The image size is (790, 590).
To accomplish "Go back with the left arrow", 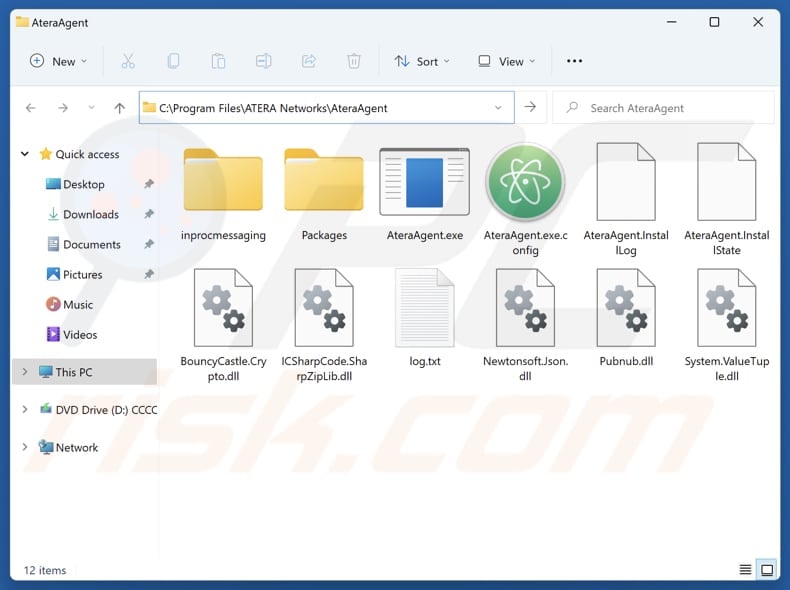I will point(31,108).
